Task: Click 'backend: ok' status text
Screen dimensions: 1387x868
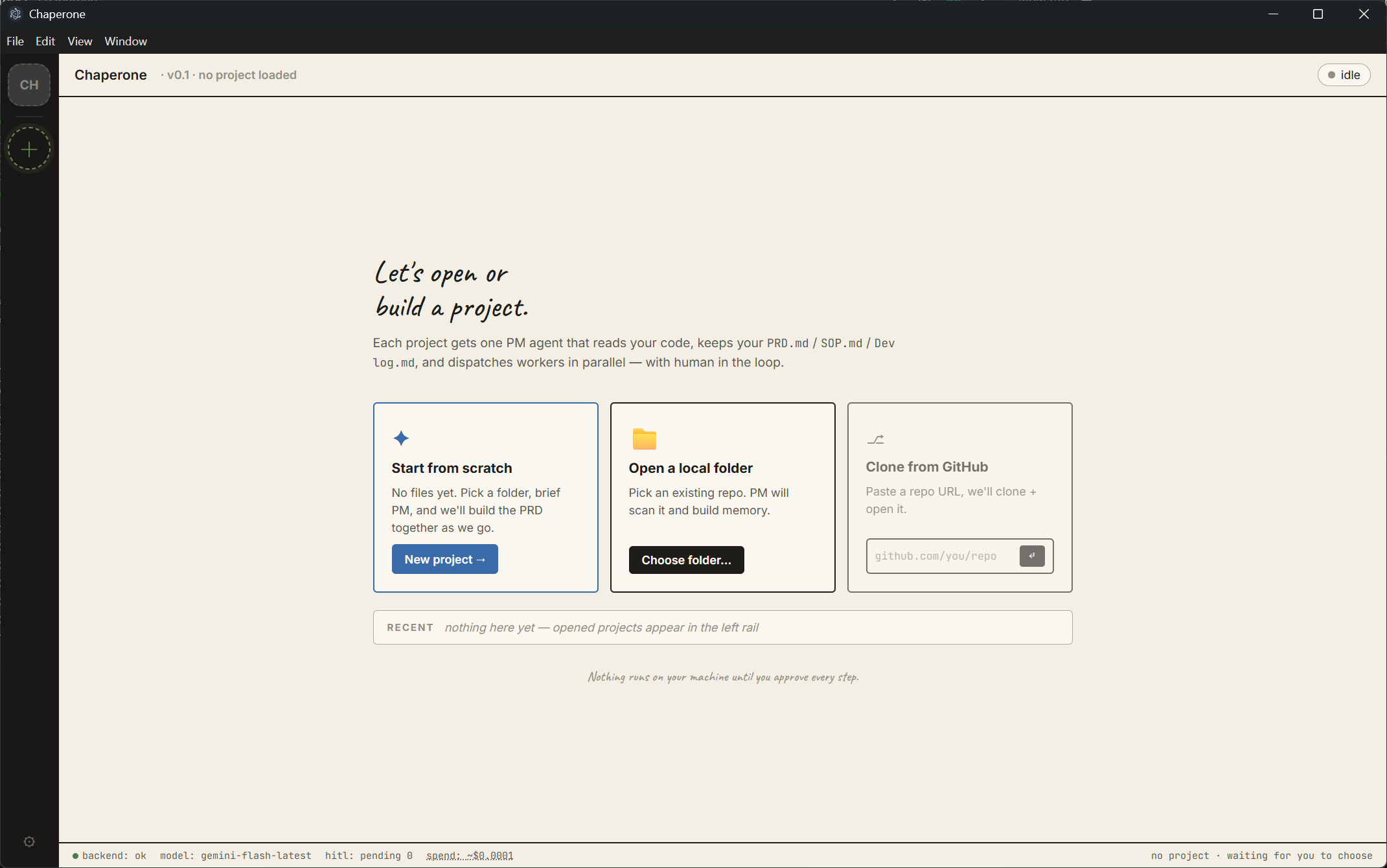Action: pos(114,856)
